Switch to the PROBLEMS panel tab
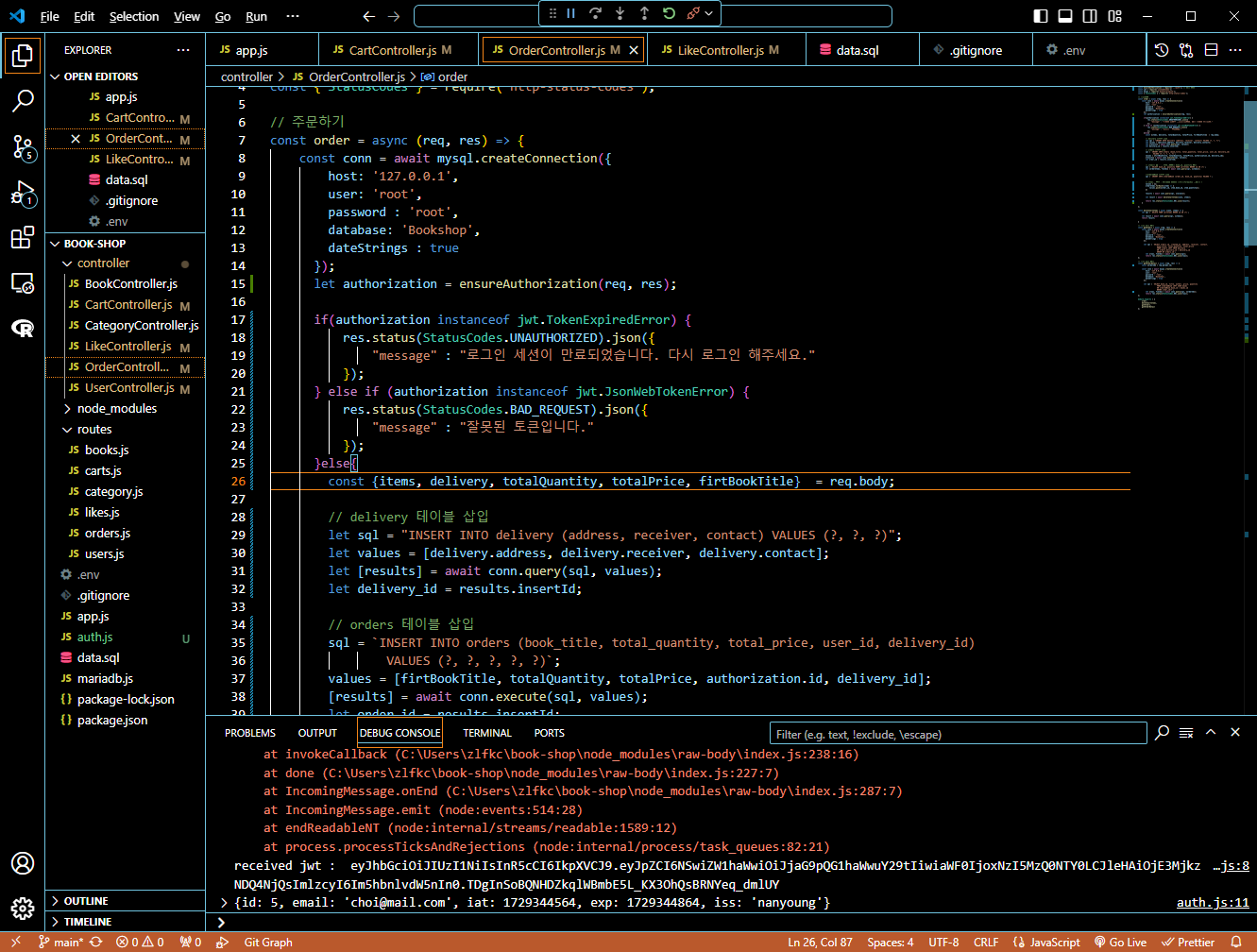This screenshot has width=1257, height=952. coord(250,733)
